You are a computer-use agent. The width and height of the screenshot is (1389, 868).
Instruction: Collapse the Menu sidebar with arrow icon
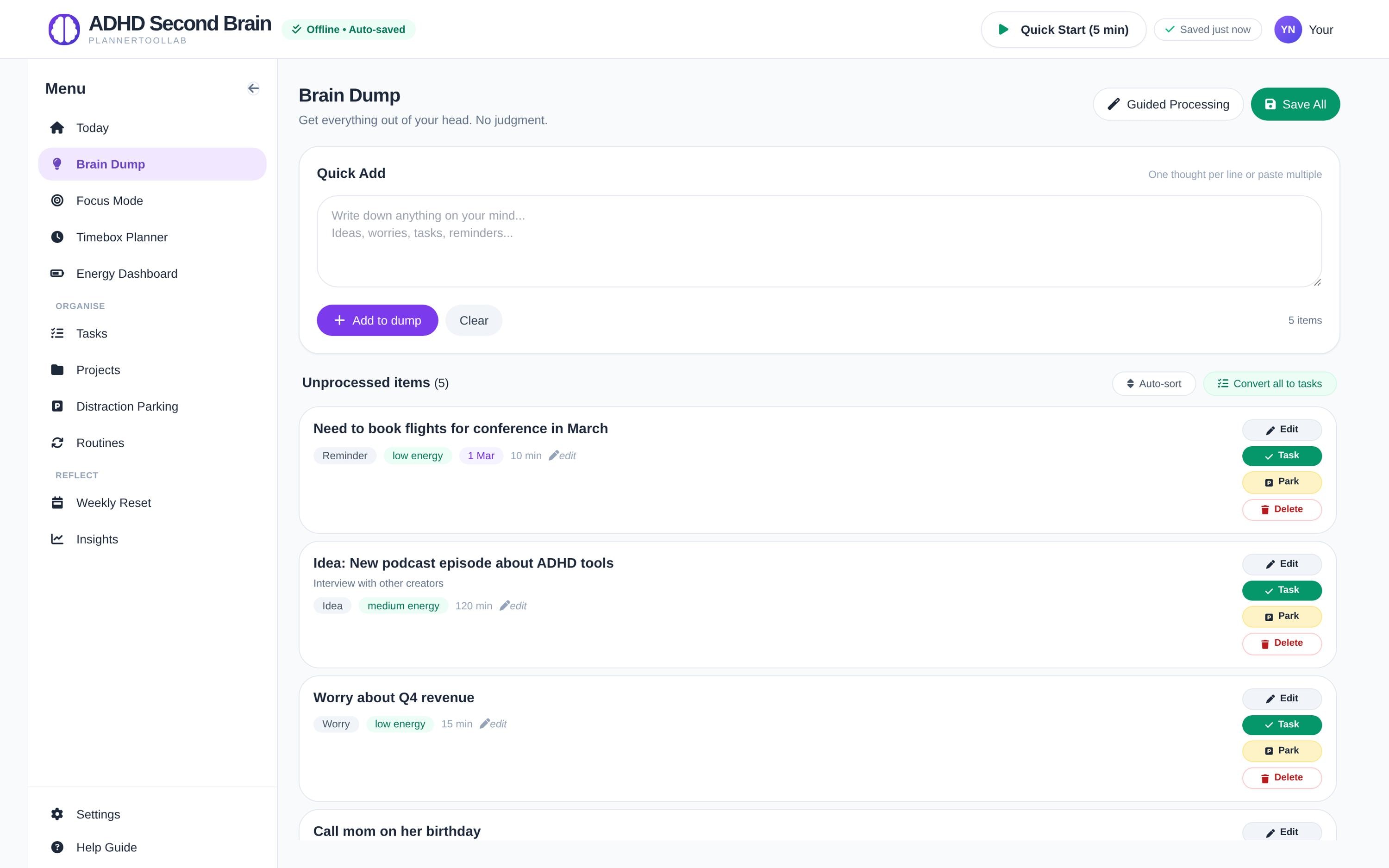point(253,88)
